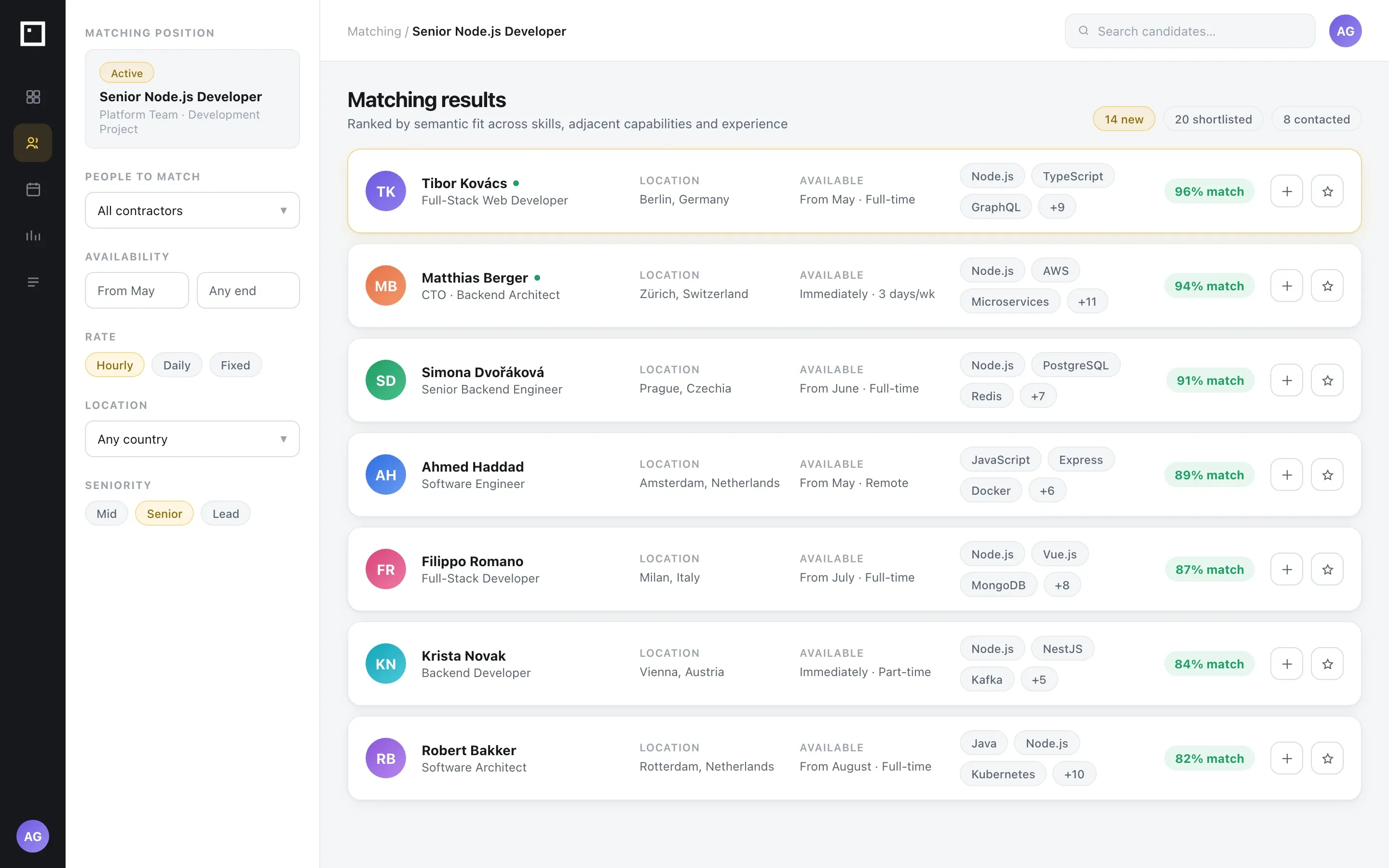Open the From May availability start field

point(136,290)
